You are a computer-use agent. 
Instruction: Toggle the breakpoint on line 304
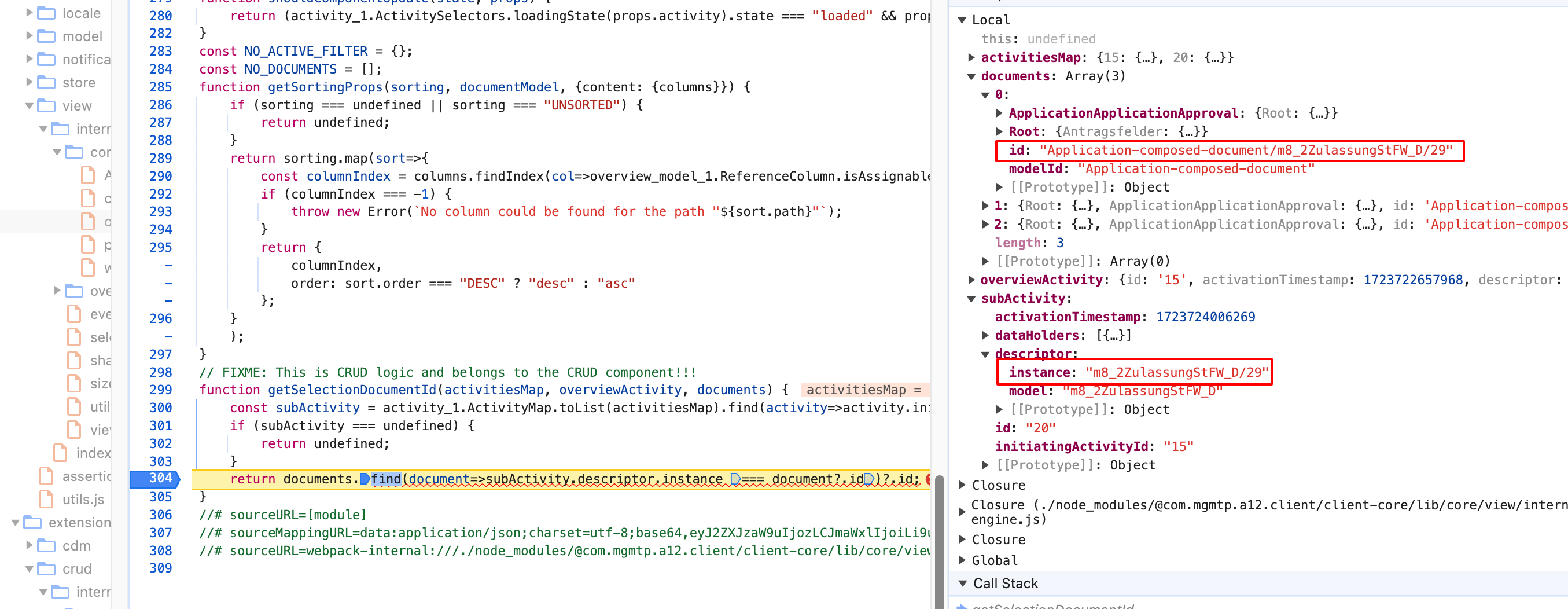155,479
